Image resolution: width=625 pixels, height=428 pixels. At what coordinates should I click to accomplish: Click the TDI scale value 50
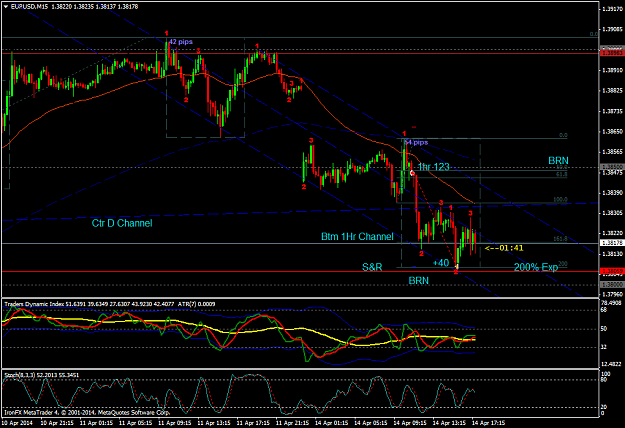pyautogui.click(x=604, y=329)
